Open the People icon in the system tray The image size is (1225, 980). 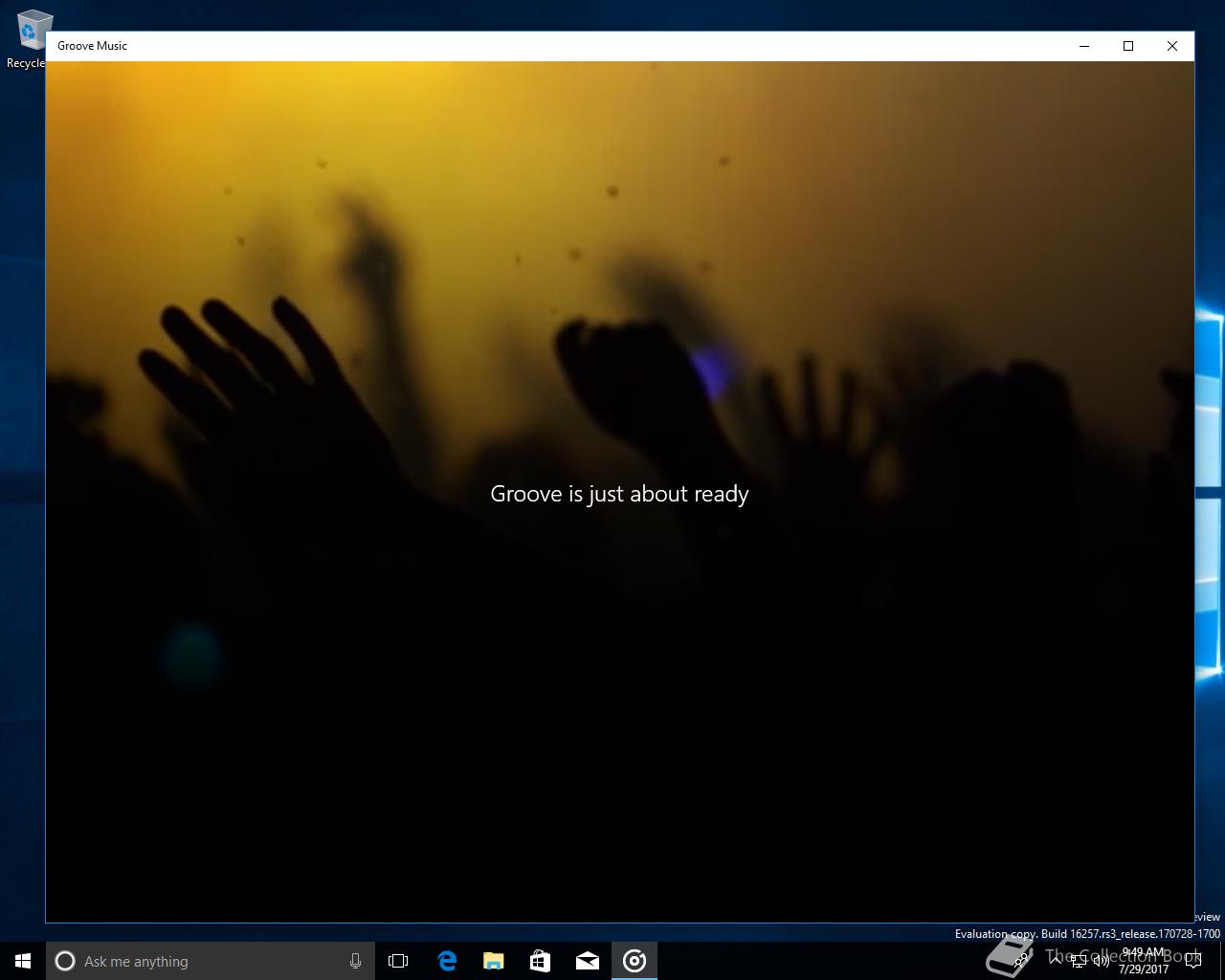[x=1021, y=961]
